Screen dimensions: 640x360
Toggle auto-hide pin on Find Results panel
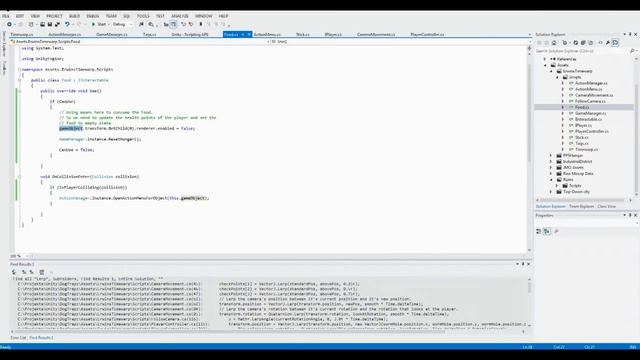(523, 264)
